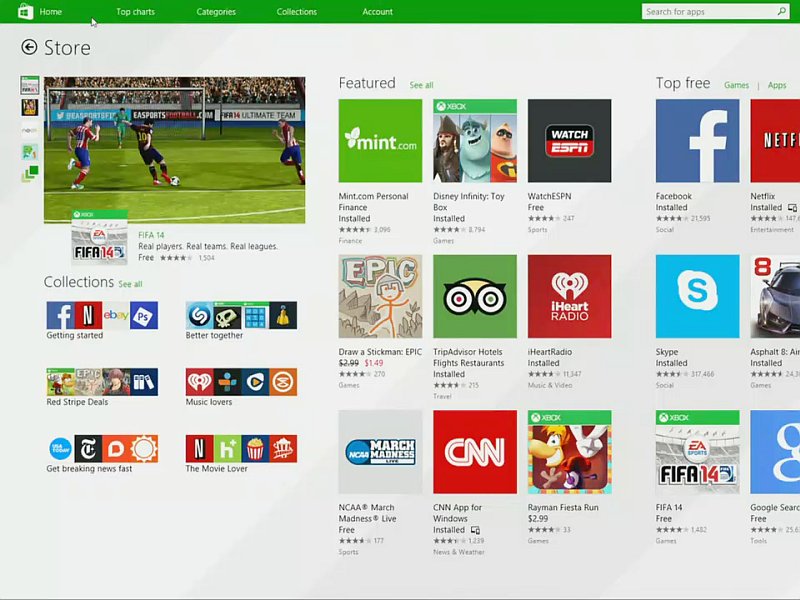
Task: Click the "Get breaking news fast" label
Action: pos(89,469)
